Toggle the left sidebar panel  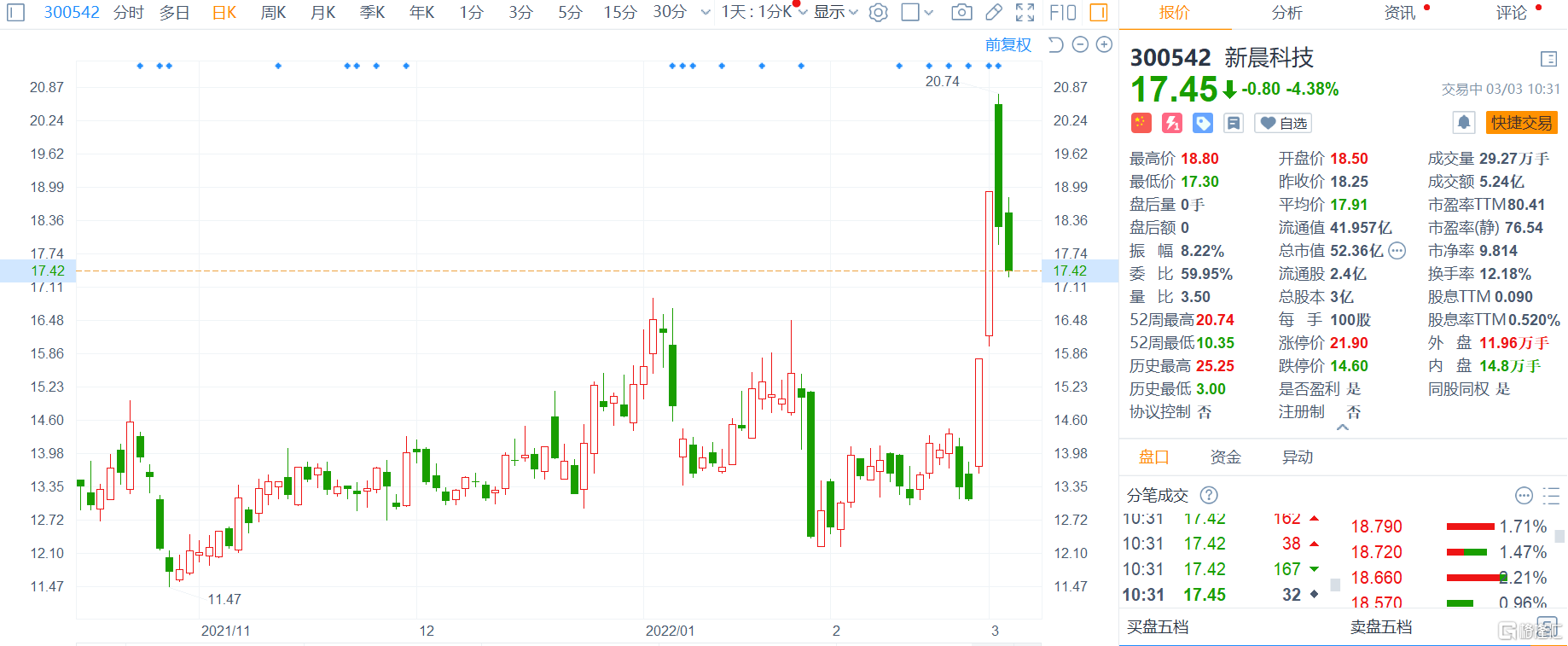click(x=16, y=13)
